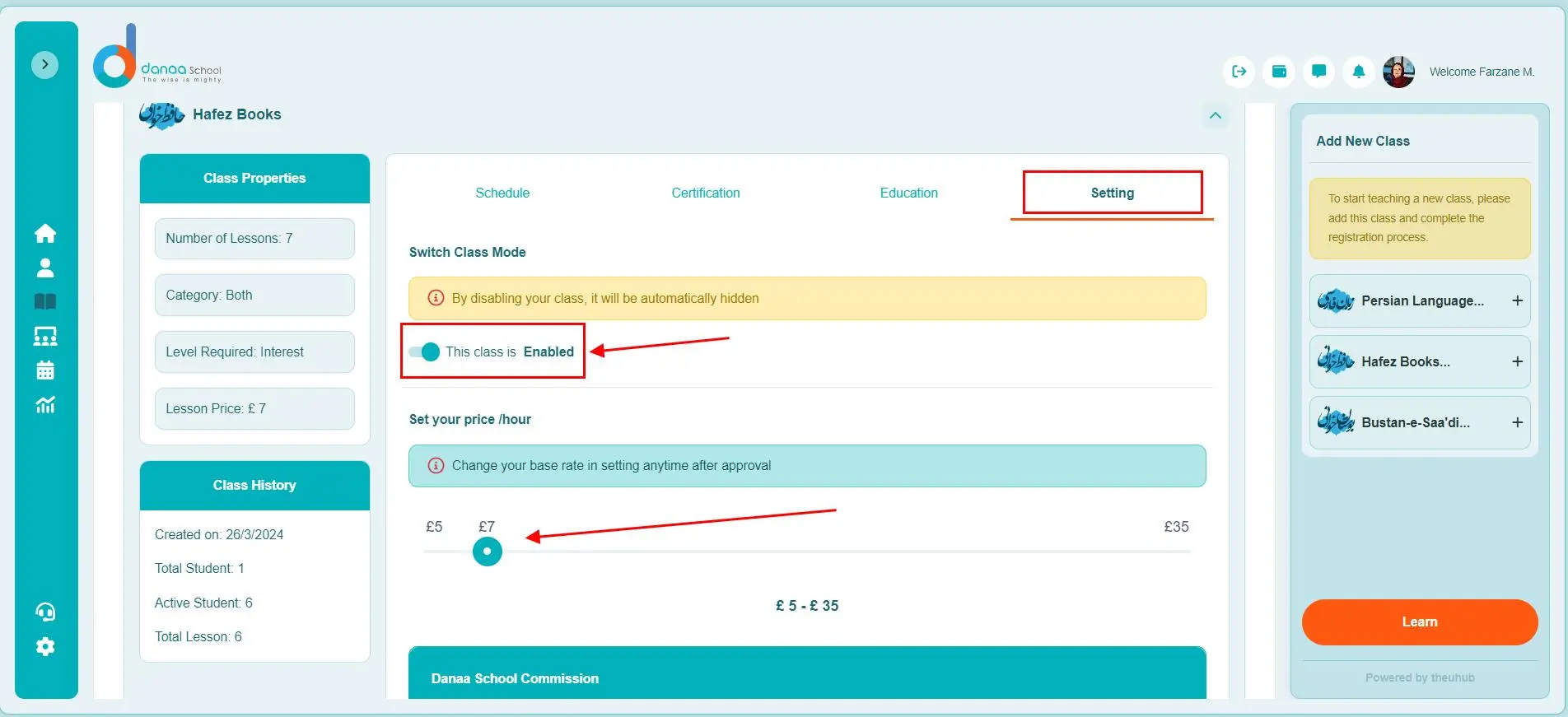Open the chat messages icon in header

pyautogui.click(x=1318, y=72)
